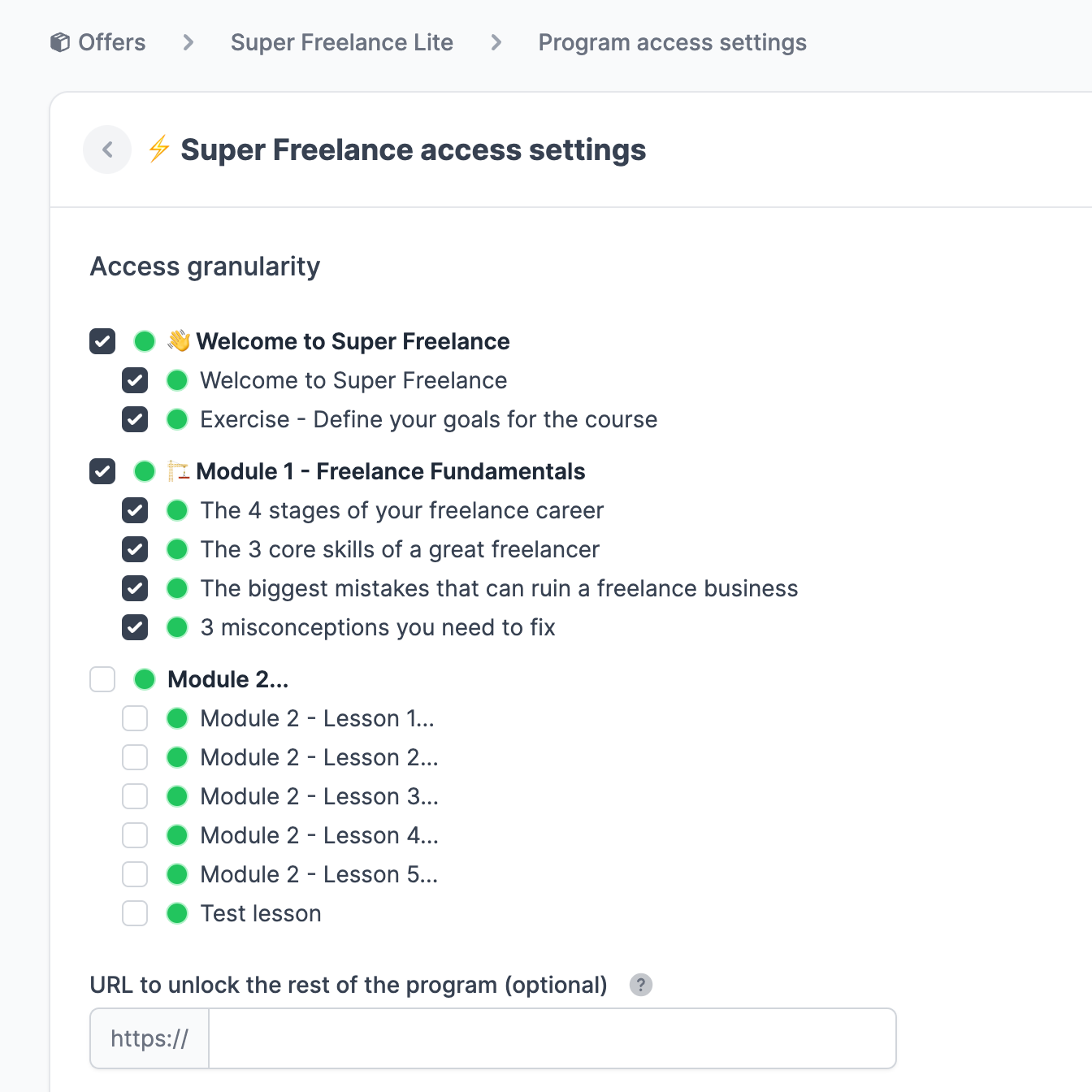Enable the Module 2 section checkbox
Screen dimensions: 1092x1092
(102, 679)
